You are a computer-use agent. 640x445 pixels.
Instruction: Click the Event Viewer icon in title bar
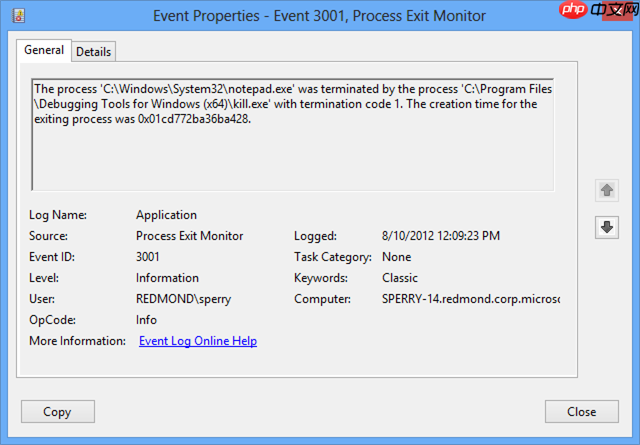click(x=18, y=16)
